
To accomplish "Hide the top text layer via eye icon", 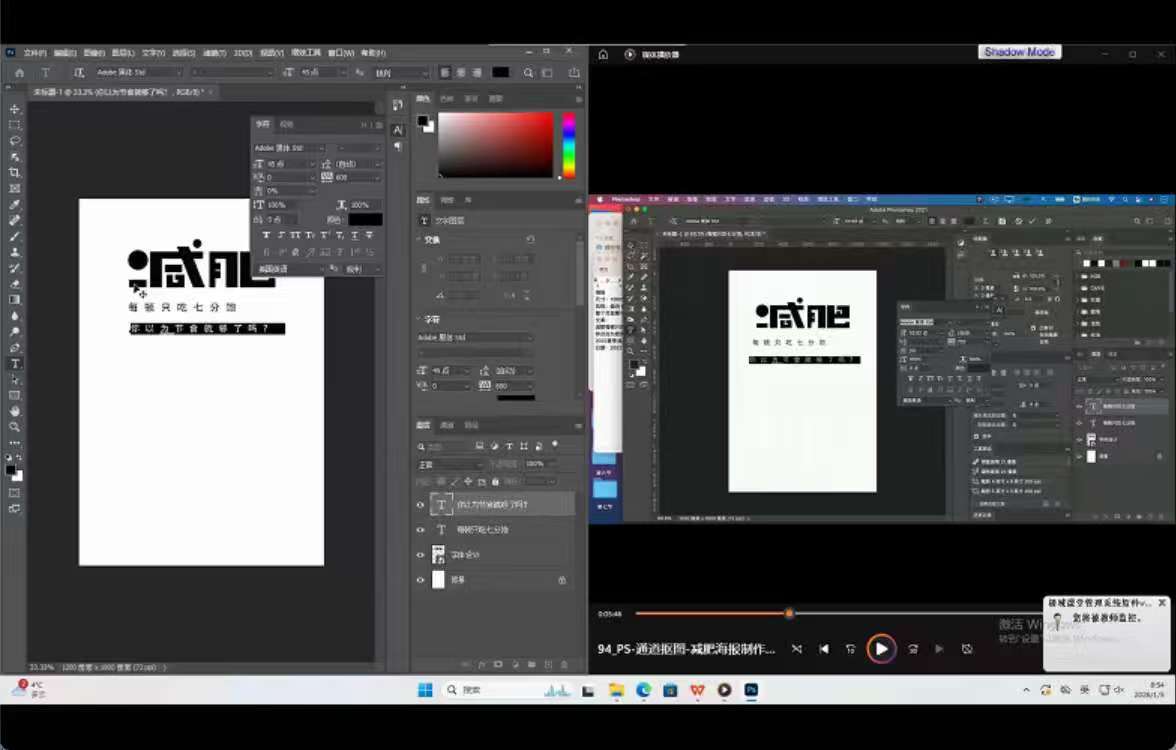I will click(x=420, y=505).
